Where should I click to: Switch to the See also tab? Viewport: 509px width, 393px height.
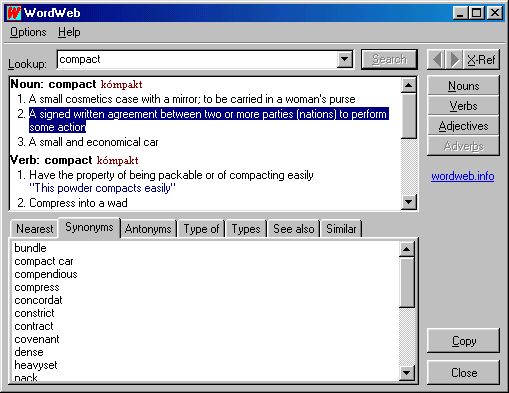[x=294, y=229]
